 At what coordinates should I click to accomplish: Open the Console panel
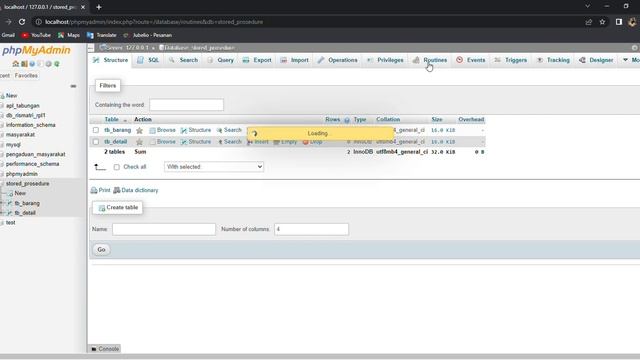(105, 349)
